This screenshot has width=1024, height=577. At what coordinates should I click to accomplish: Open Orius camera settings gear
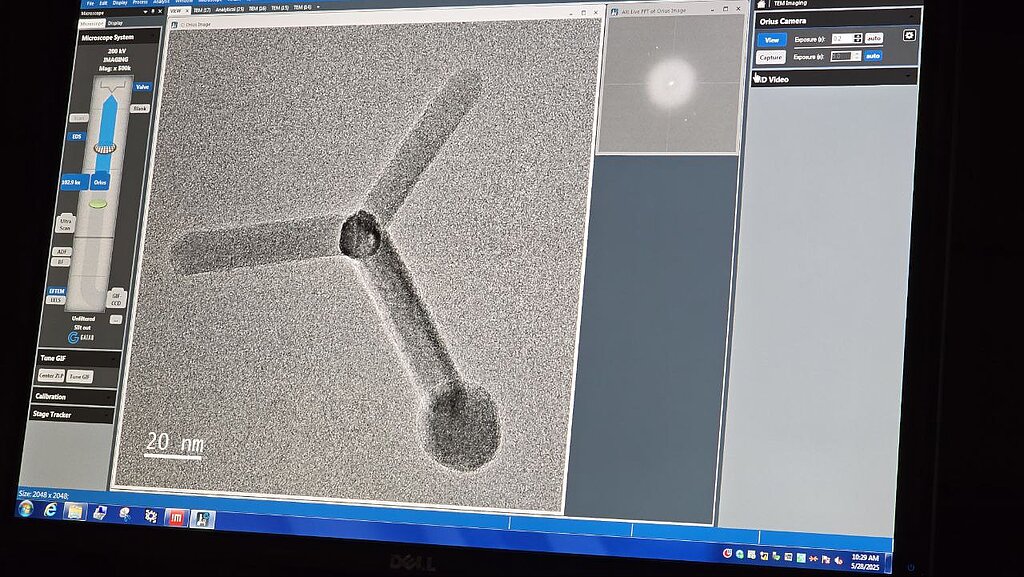coord(909,35)
